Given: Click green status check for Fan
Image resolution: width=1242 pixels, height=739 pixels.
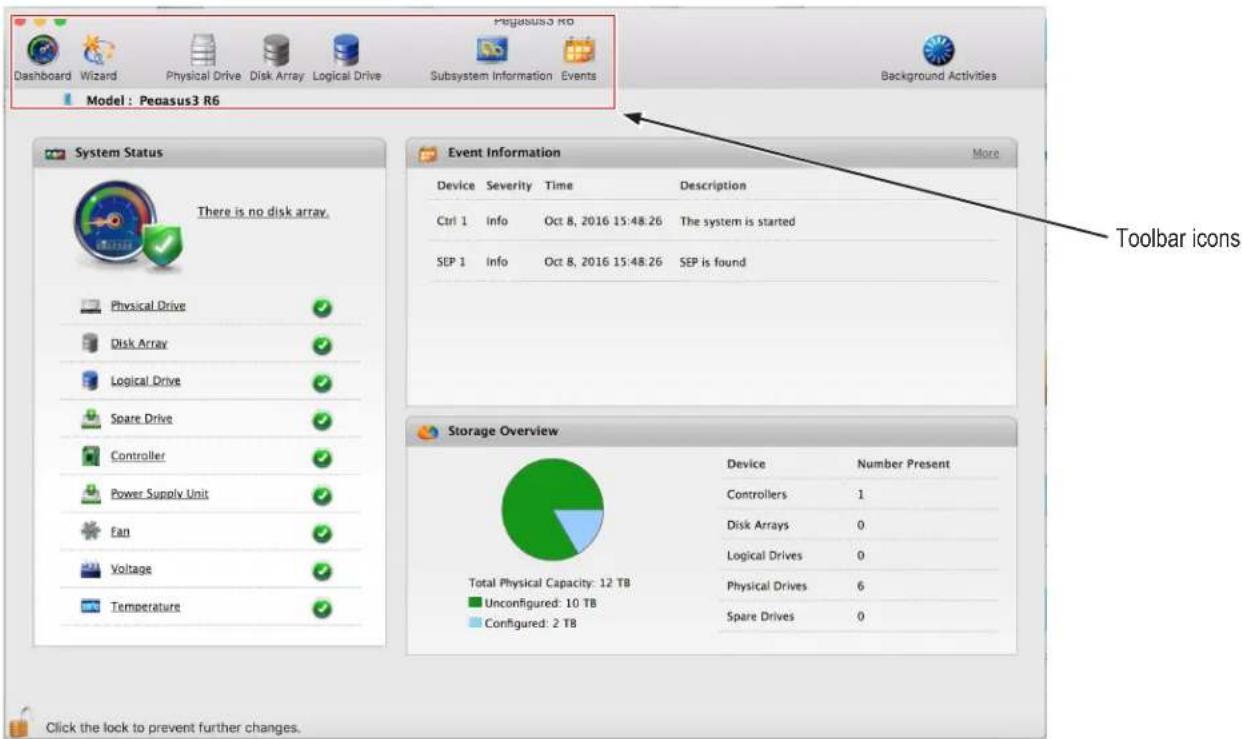Looking at the screenshot, I should 322,533.
